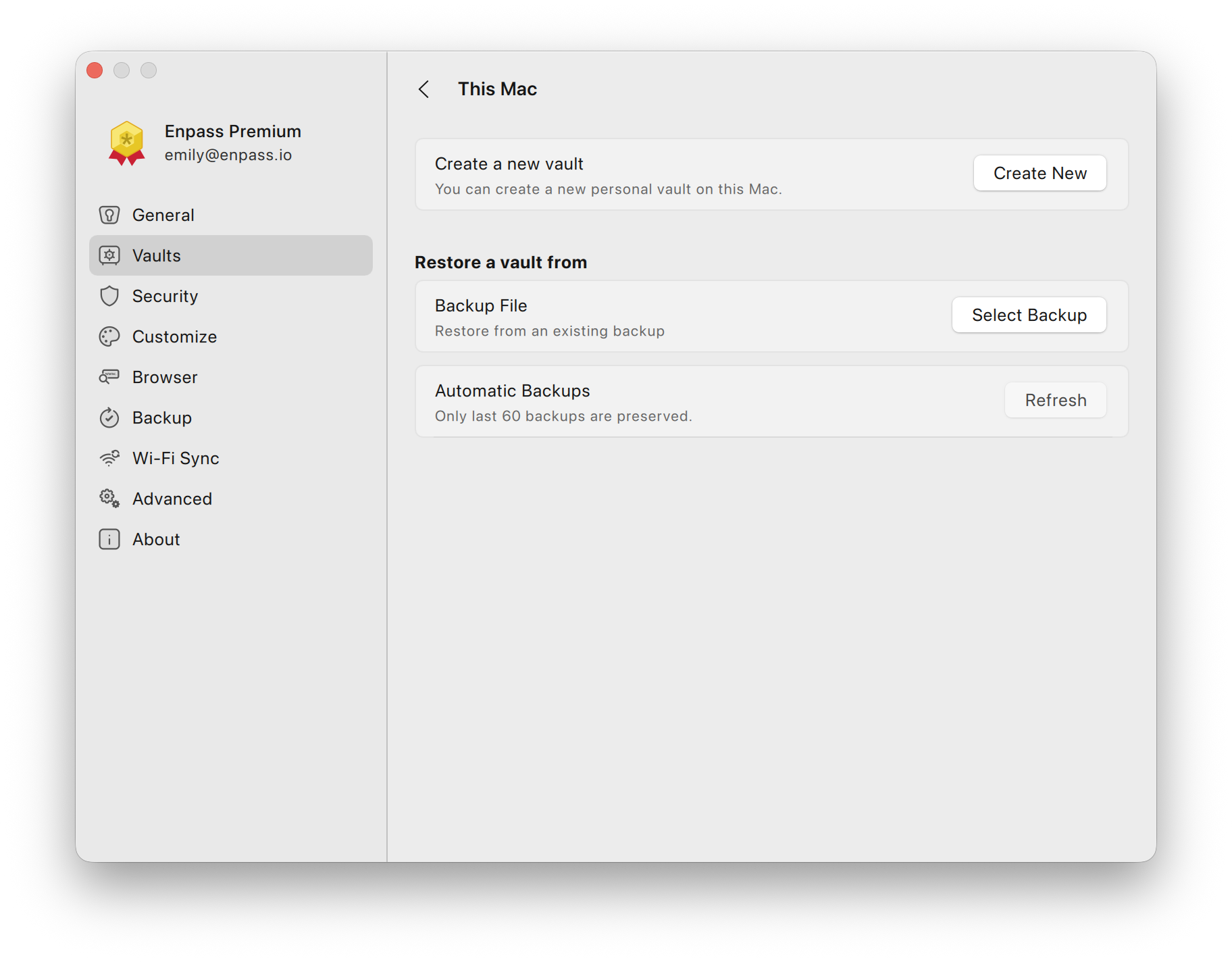
Task: Go back with the left chevron
Action: 424,89
